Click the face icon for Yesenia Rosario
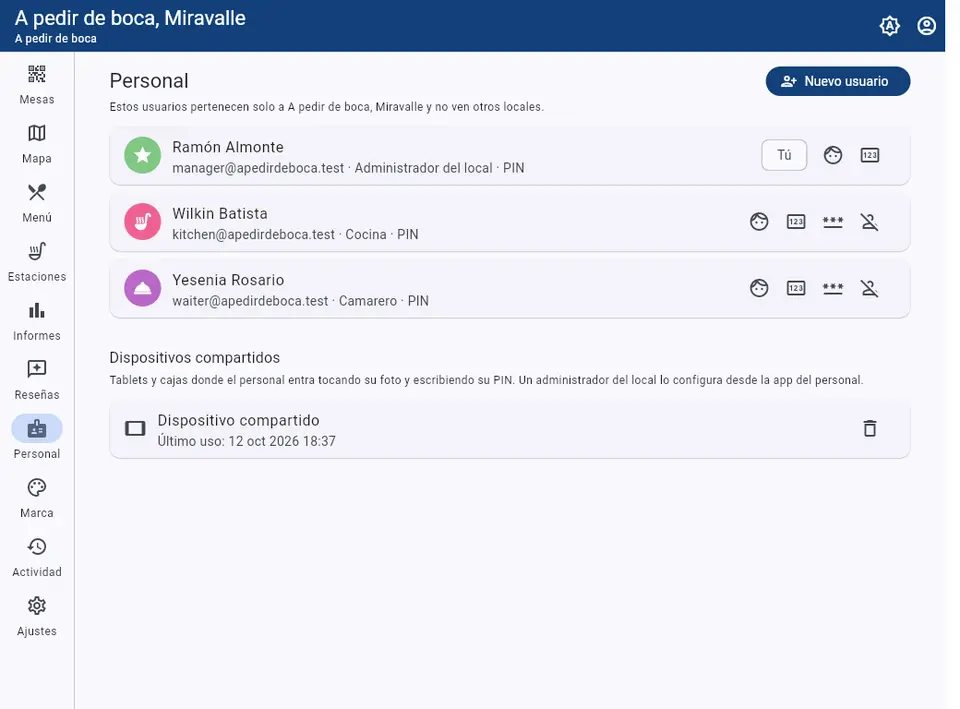The image size is (960, 709). 759,288
